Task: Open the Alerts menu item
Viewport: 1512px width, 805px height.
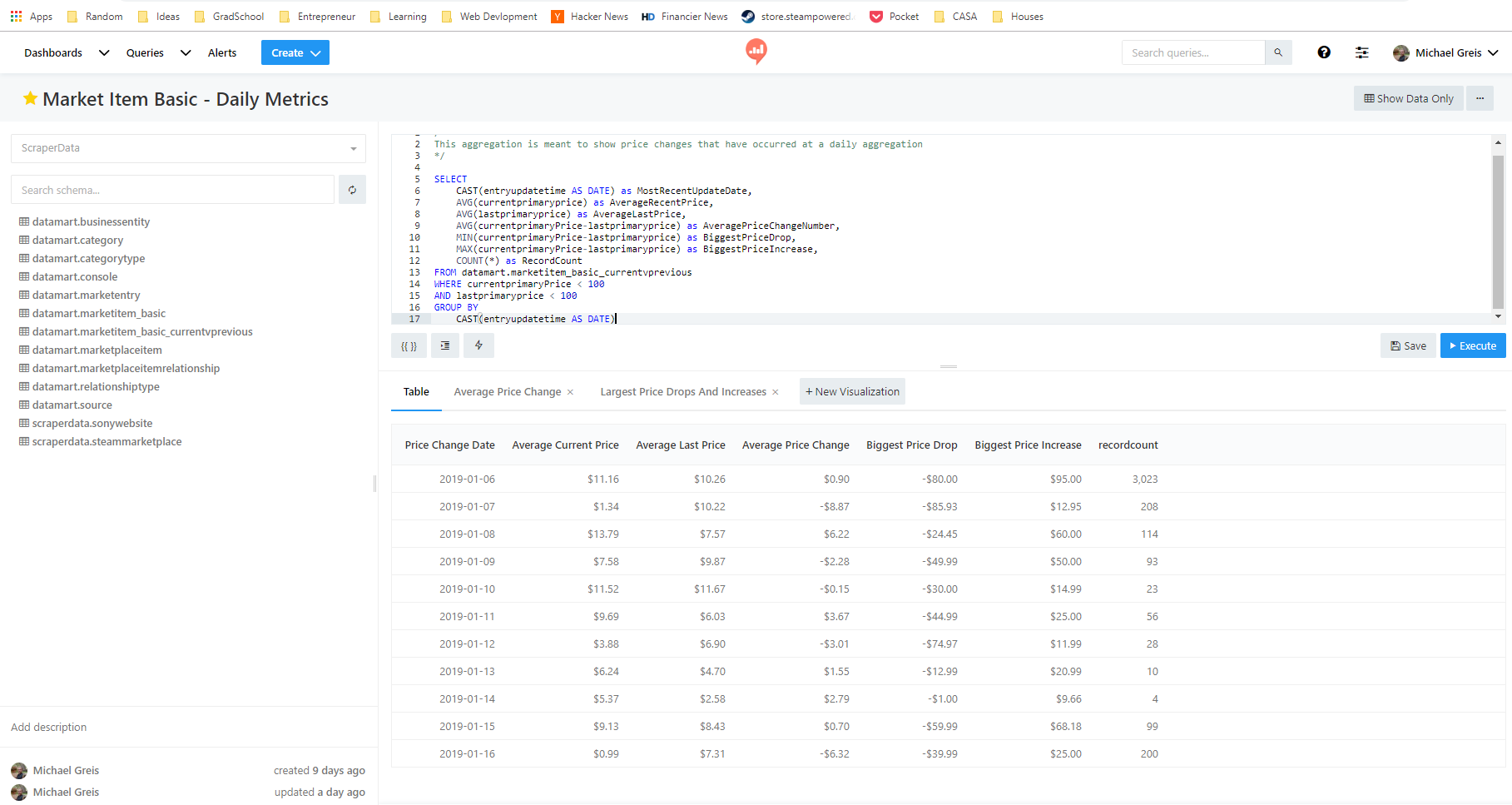Action: (x=222, y=52)
